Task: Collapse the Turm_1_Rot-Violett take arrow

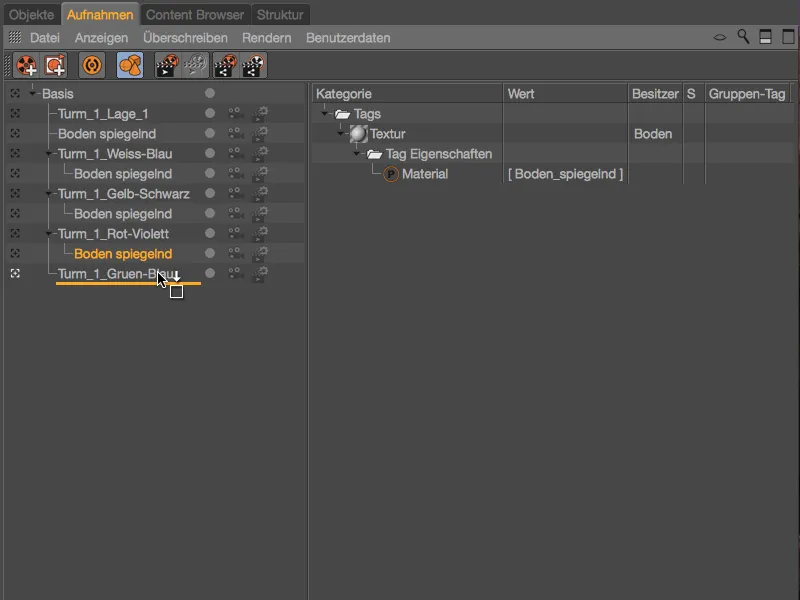Action: [49, 234]
